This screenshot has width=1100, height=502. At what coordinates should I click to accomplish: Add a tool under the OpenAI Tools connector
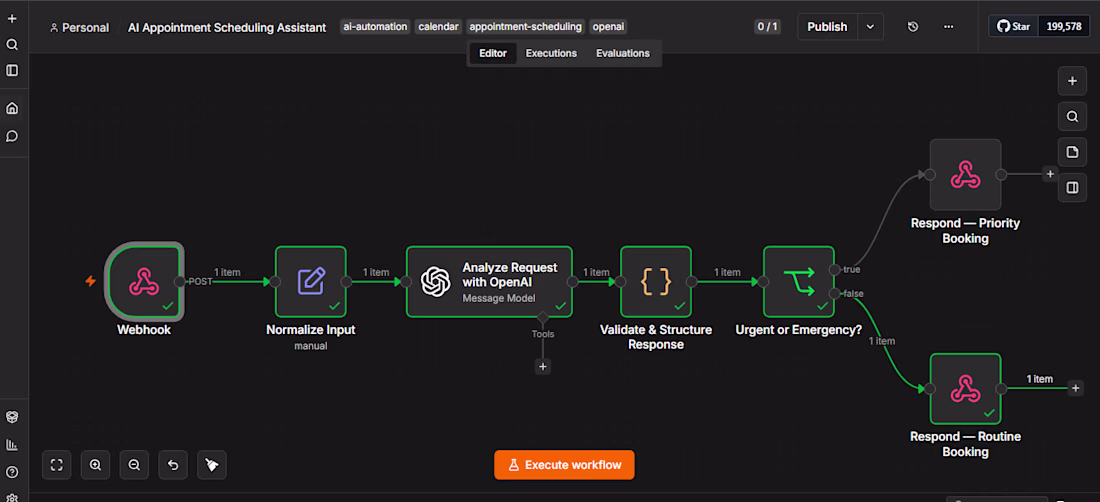coord(542,366)
